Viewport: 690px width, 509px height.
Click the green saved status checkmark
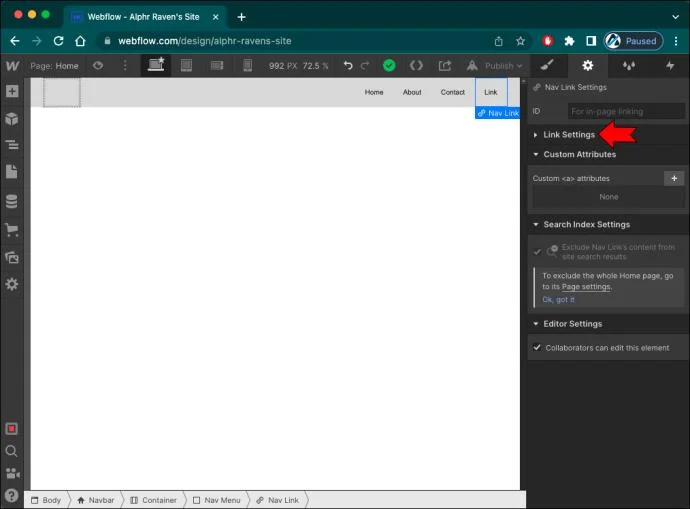(x=389, y=66)
